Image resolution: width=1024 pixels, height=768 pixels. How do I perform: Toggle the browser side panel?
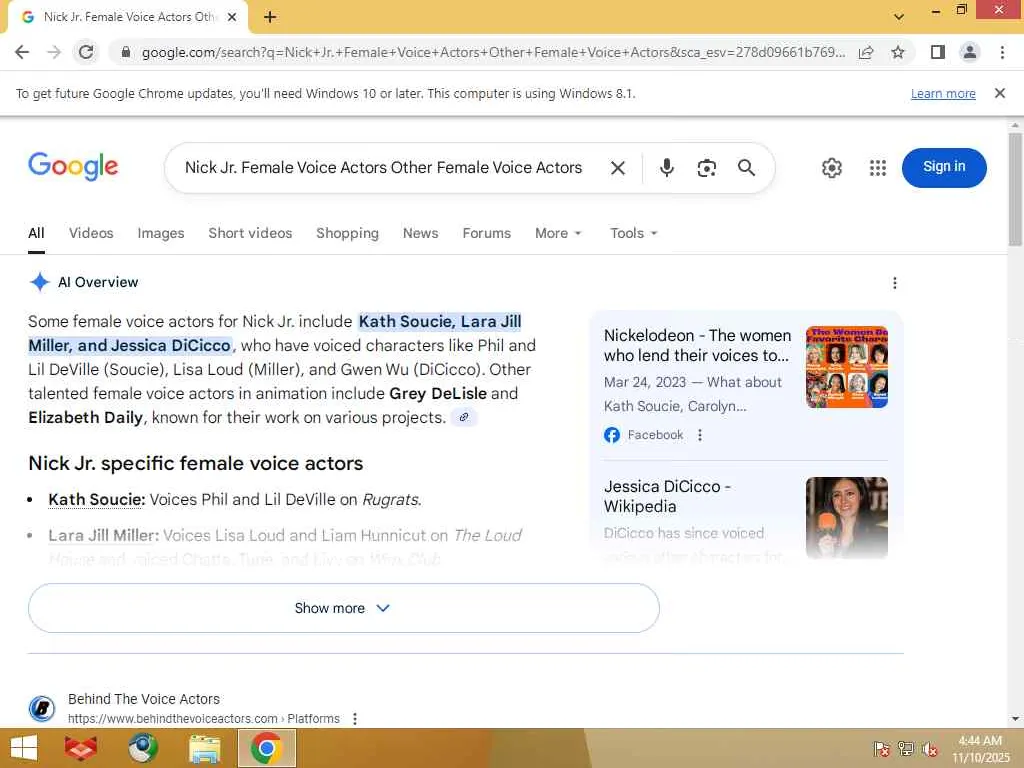pyautogui.click(x=938, y=52)
